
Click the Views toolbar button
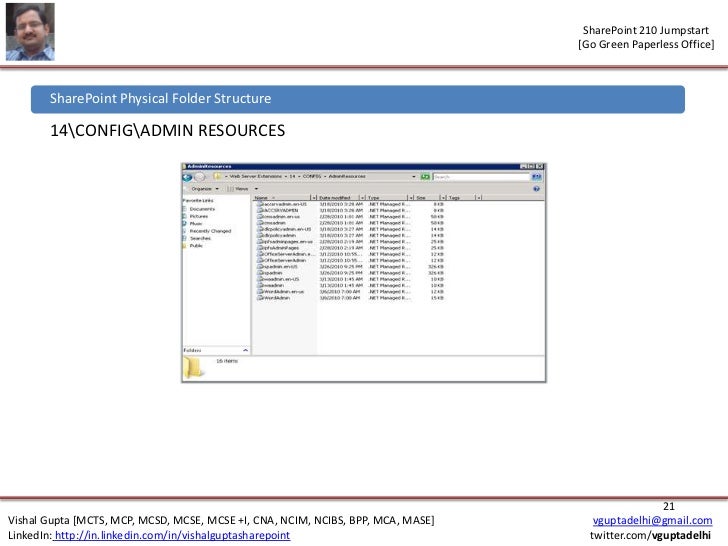(238, 189)
